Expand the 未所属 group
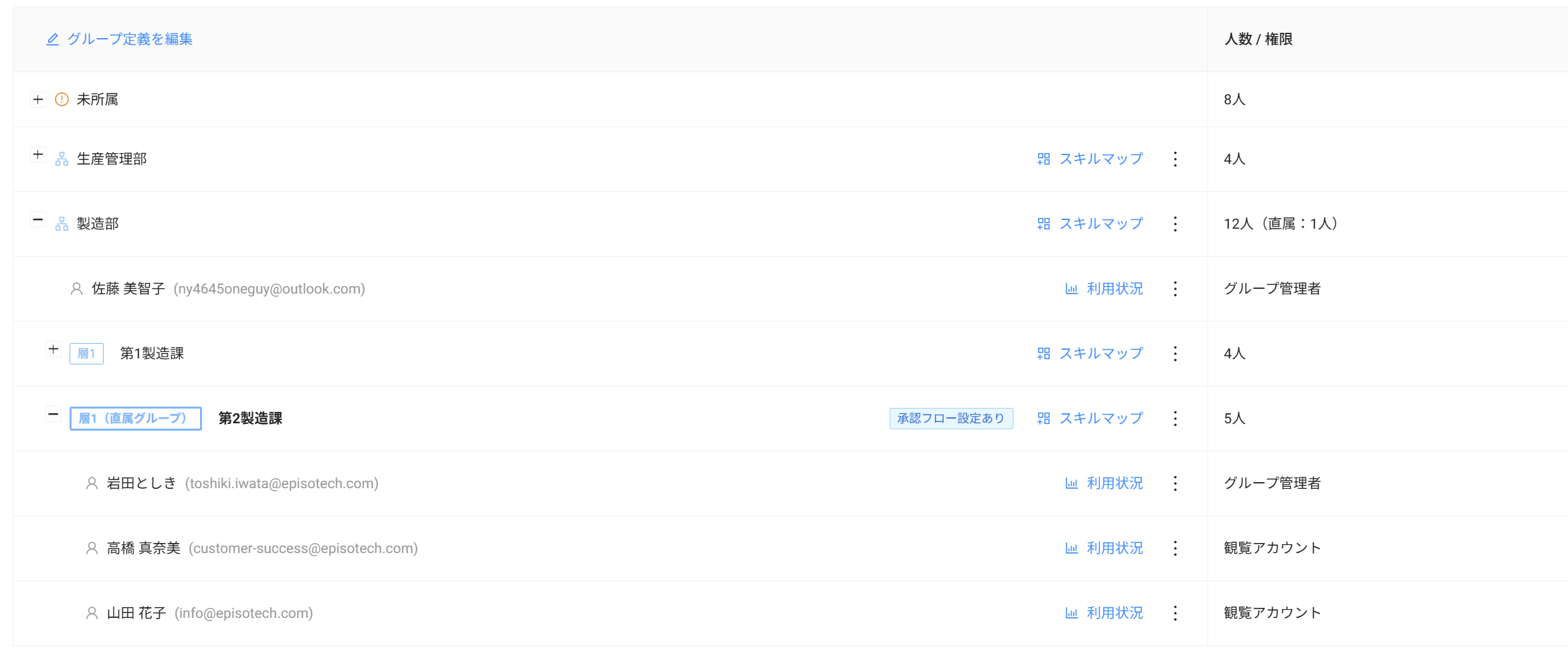This screenshot has width=1568, height=656. coord(38,100)
